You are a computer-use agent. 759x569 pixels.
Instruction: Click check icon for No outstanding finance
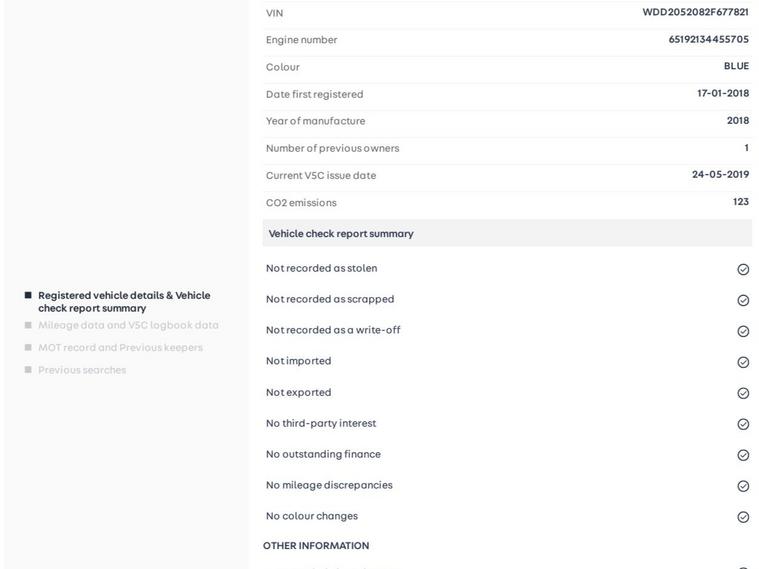(x=743, y=455)
